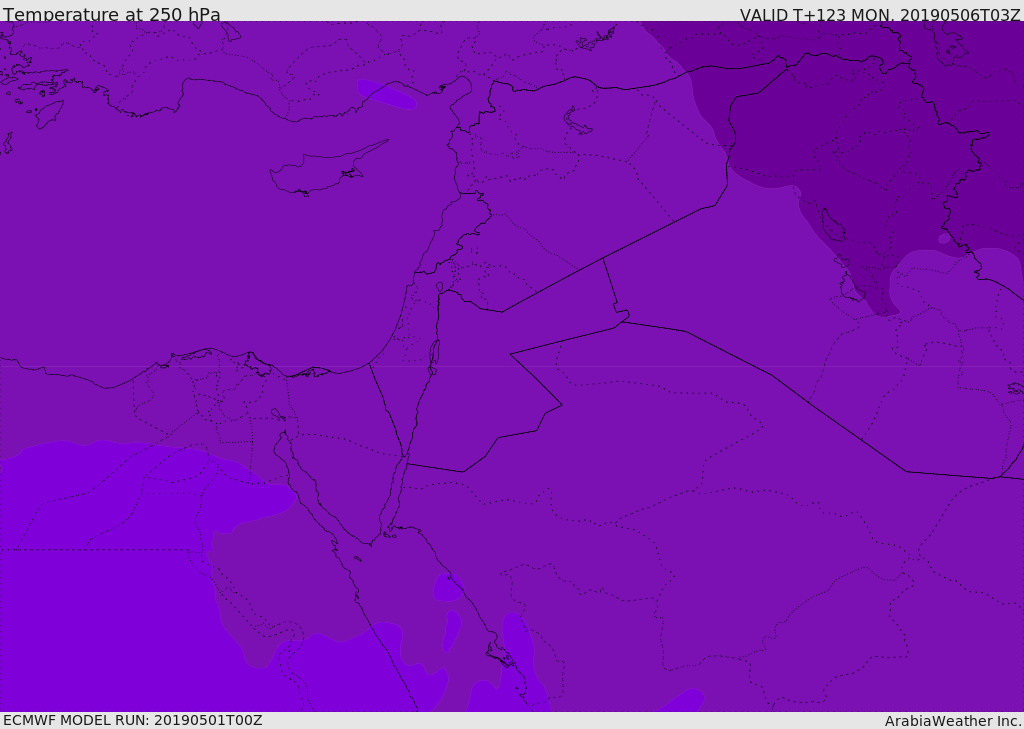
Task: Click the ECMWF MODEL RUN label
Action: [133, 720]
